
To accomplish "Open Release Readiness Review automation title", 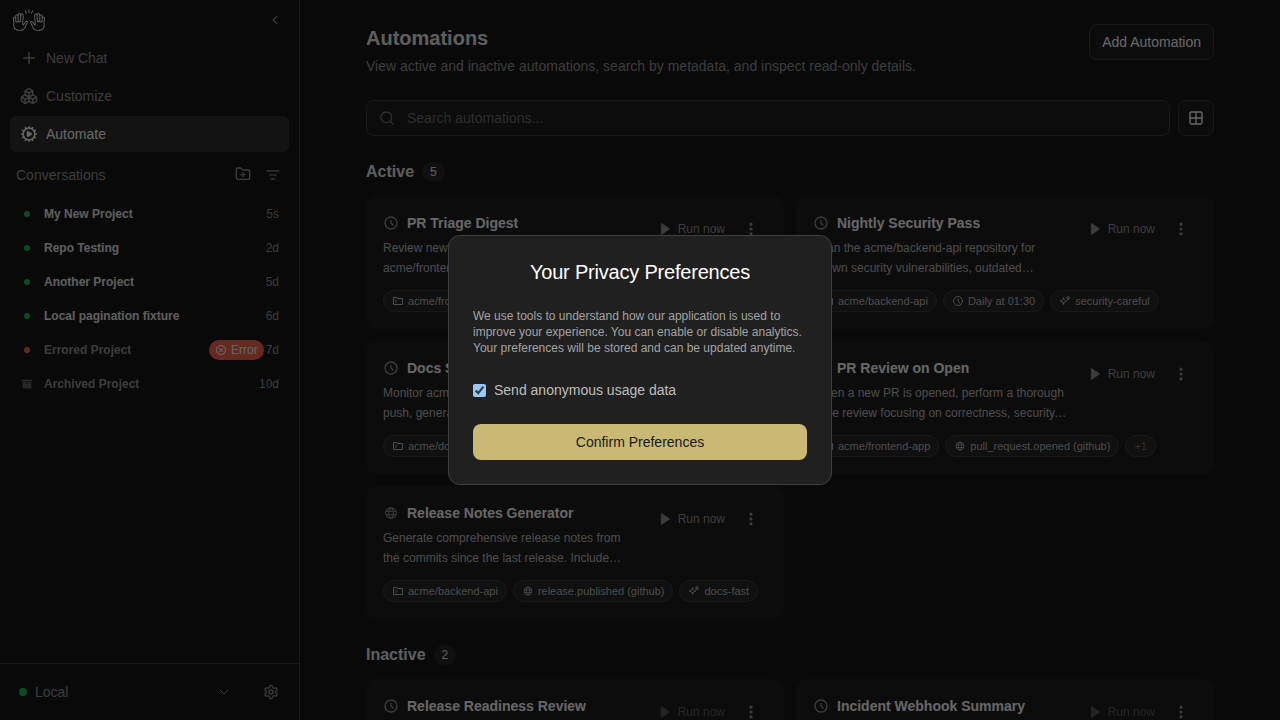I will pyautogui.click(x=496, y=706).
